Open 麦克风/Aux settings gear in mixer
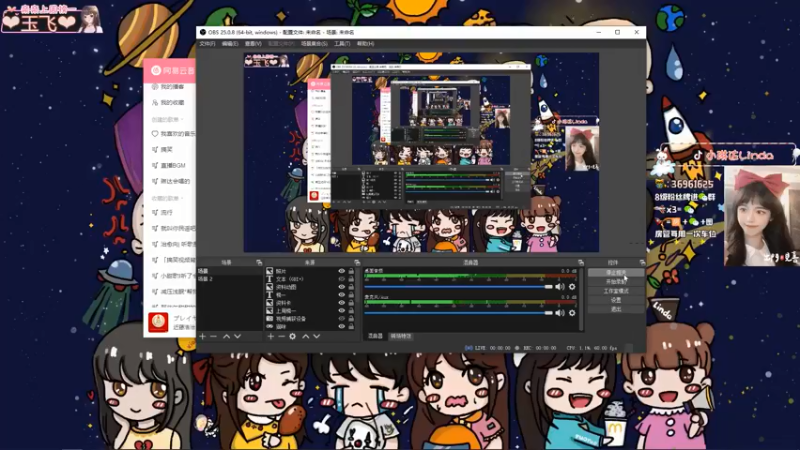 click(572, 313)
